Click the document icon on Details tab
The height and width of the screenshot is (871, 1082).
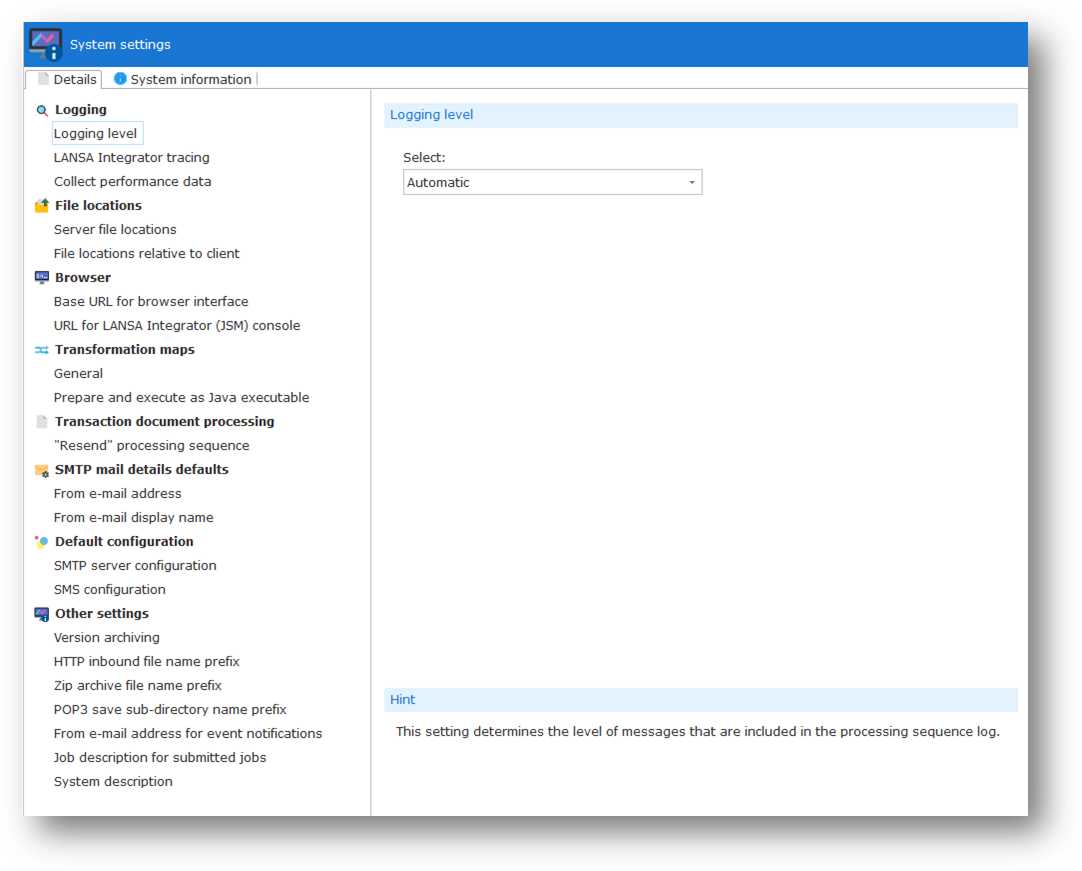(43, 79)
